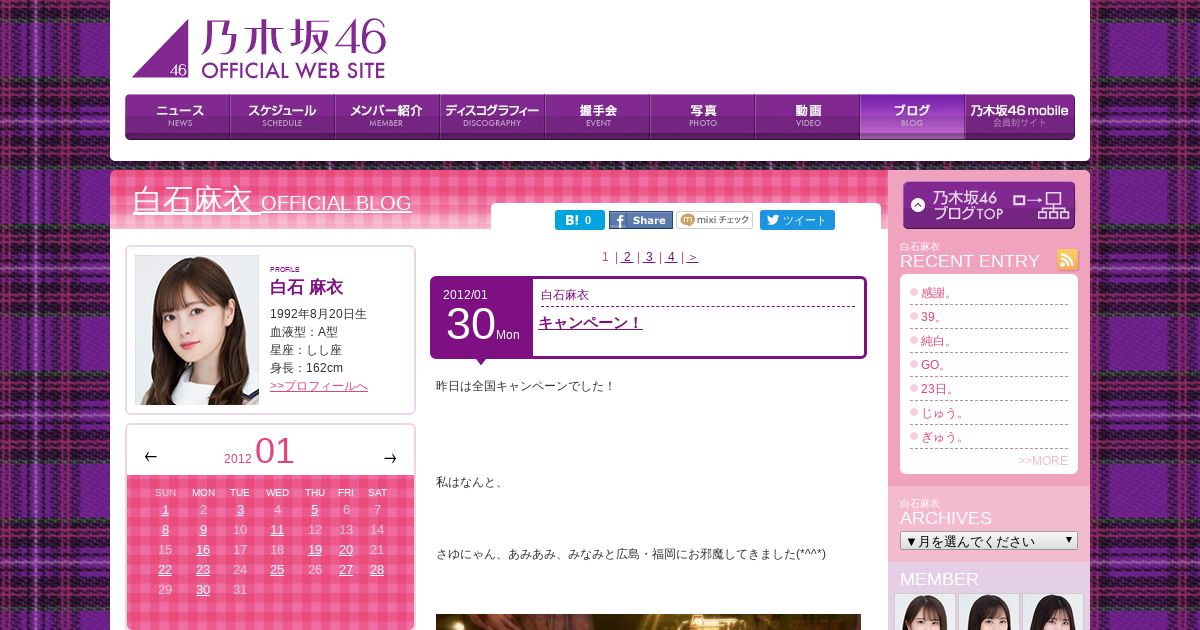Open the 写真 PHOTO menu
1200x630 pixels.
click(x=703, y=117)
